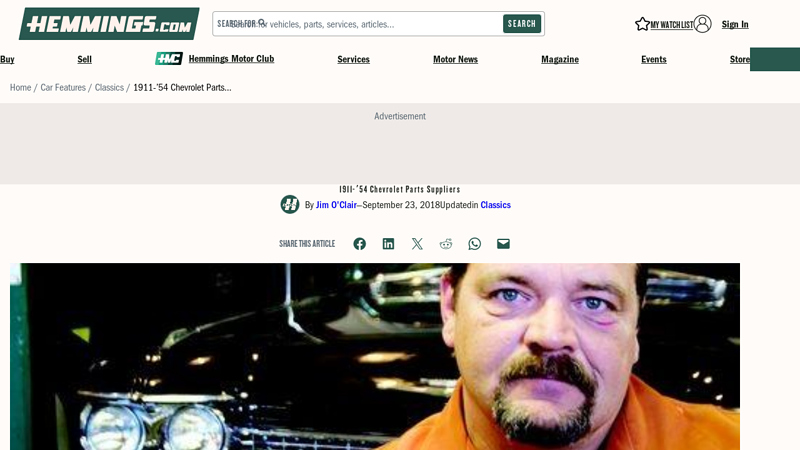Open the Sign In link
Image resolution: width=800 pixels, height=450 pixels.
coord(735,24)
